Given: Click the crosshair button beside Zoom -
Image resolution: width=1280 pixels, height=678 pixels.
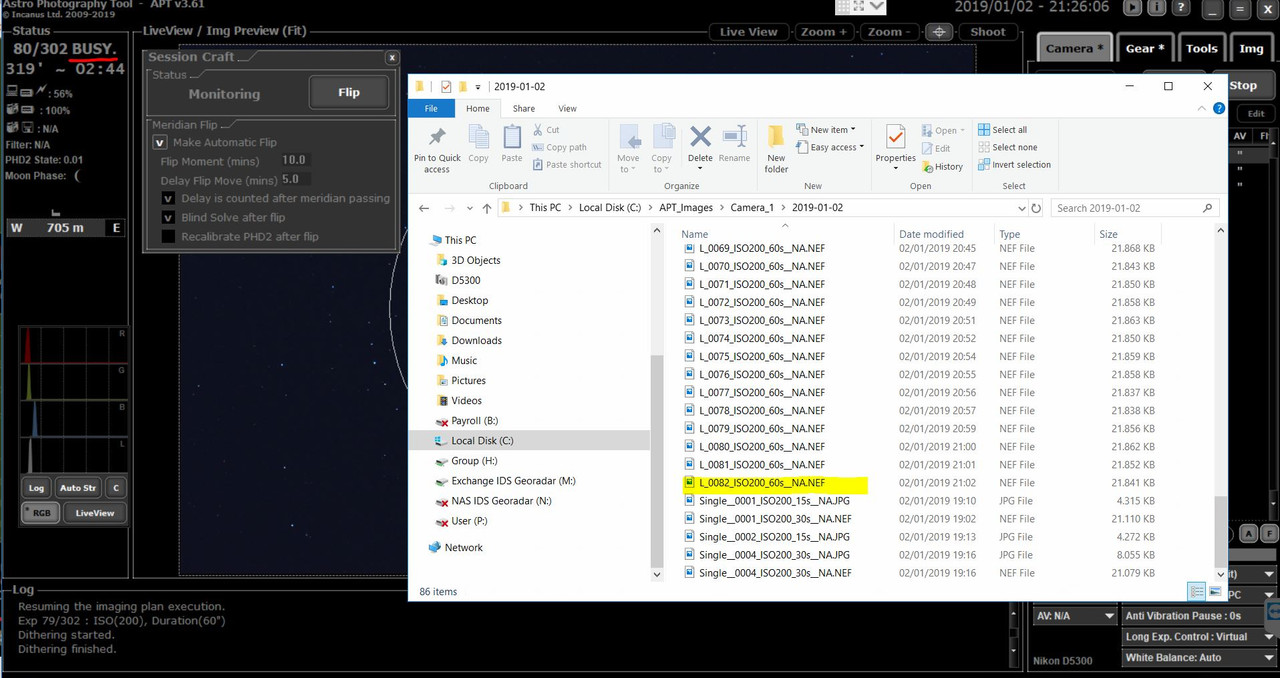Looking at the screenshot, I should [939, 32].
